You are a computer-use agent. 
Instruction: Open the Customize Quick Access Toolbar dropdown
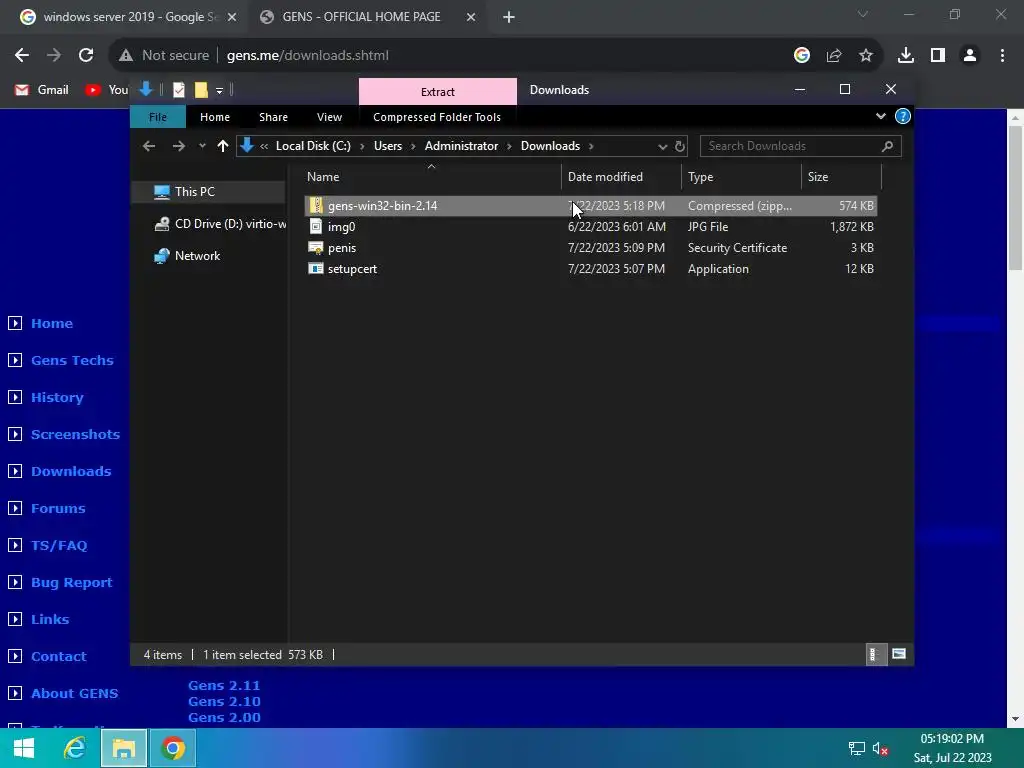tap(219, 90)
